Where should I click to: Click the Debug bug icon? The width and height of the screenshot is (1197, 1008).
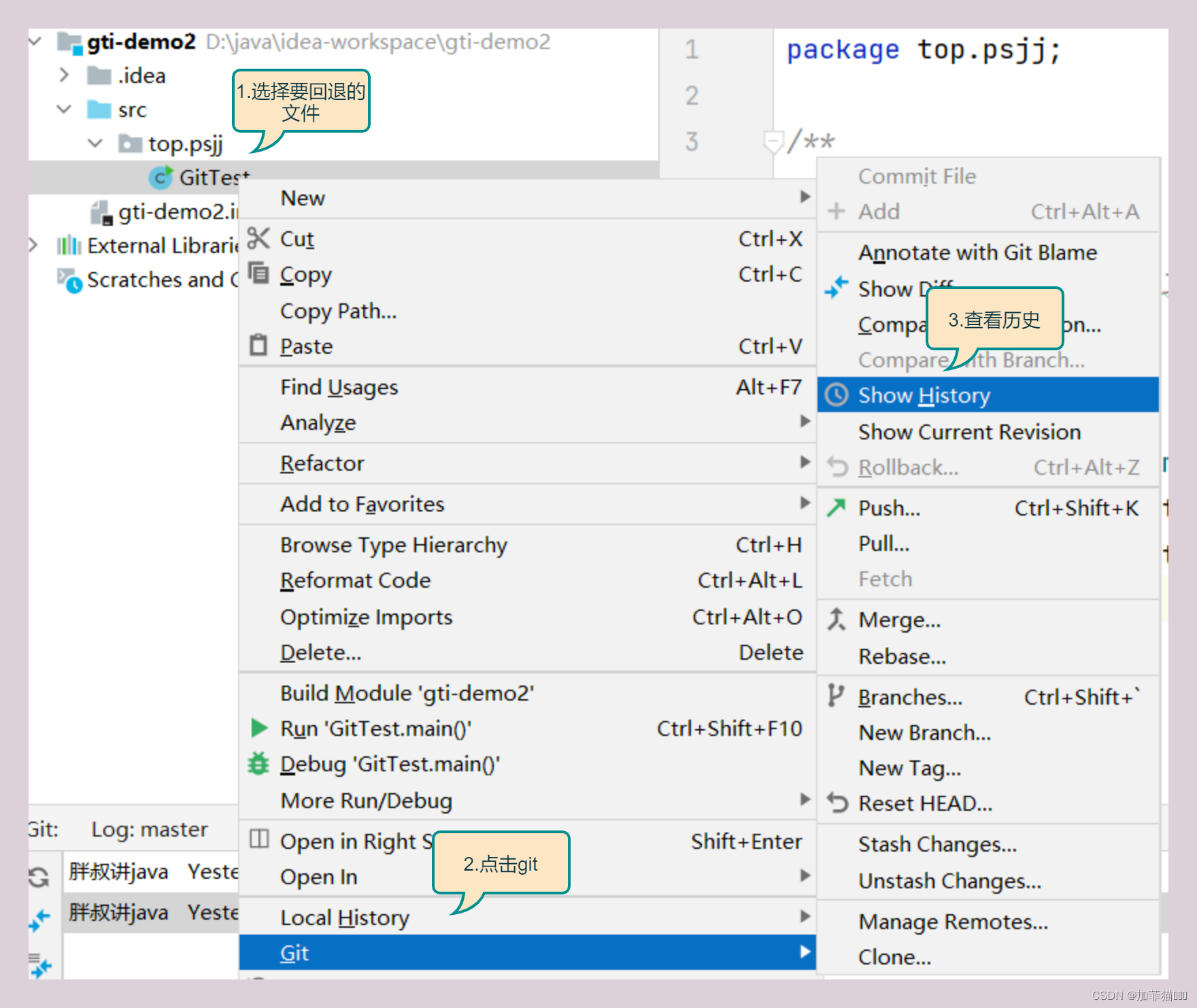[x=258, y=763]
